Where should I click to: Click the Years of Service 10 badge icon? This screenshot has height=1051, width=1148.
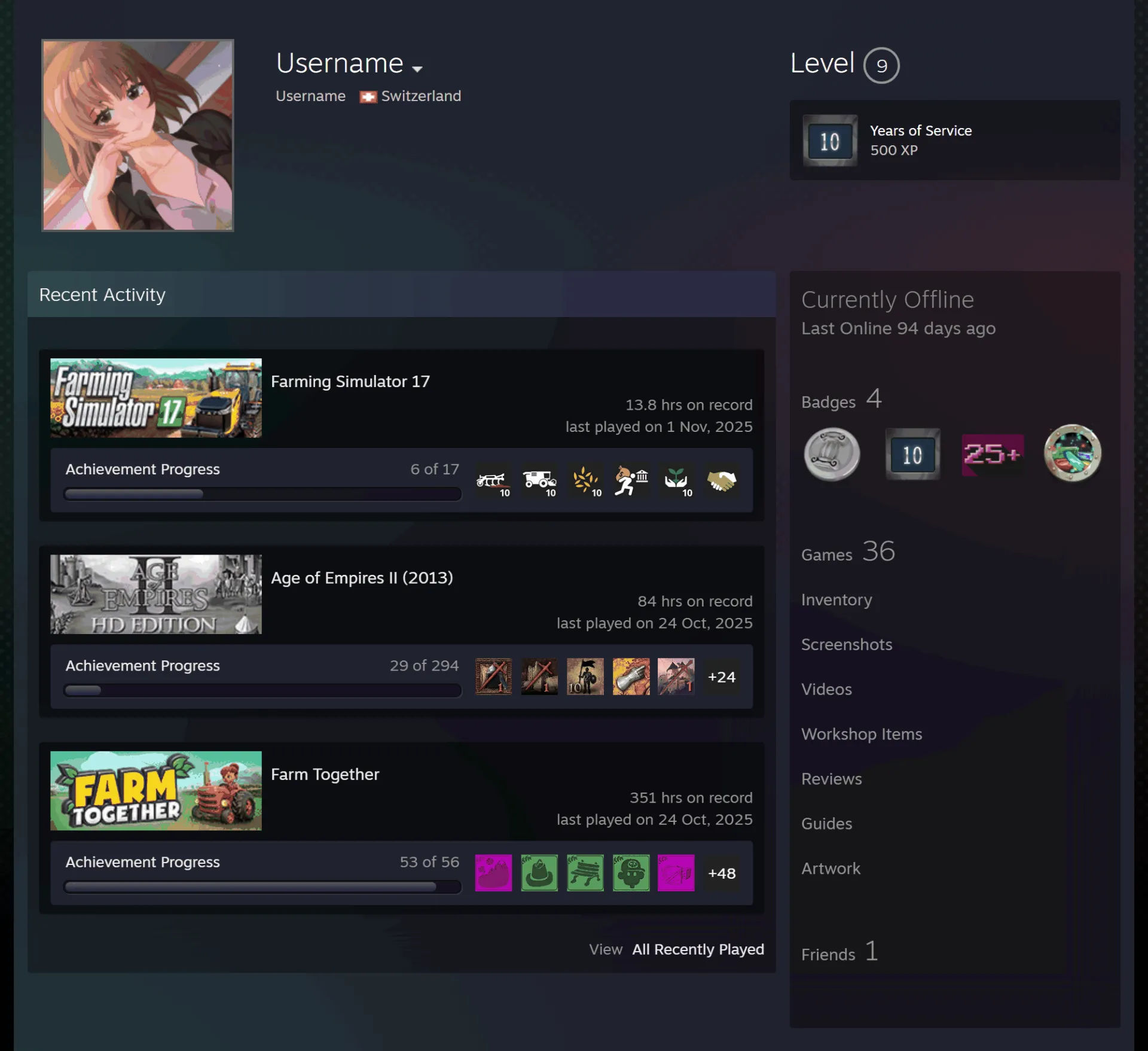point(830,141)
